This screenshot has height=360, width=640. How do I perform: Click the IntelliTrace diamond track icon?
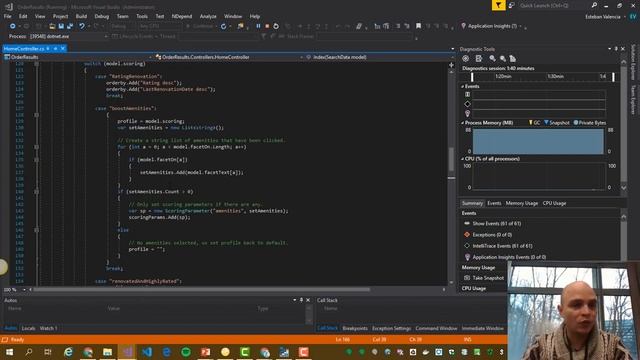pos(467,104)
